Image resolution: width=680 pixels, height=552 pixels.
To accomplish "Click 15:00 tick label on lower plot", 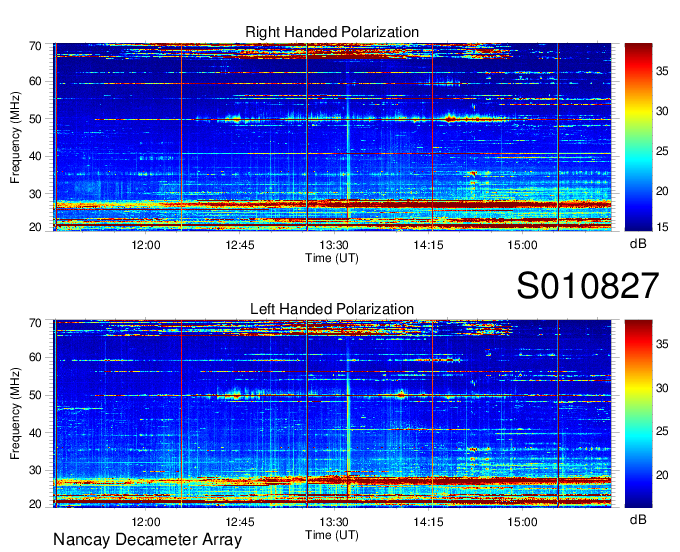I will coord(523,522).
